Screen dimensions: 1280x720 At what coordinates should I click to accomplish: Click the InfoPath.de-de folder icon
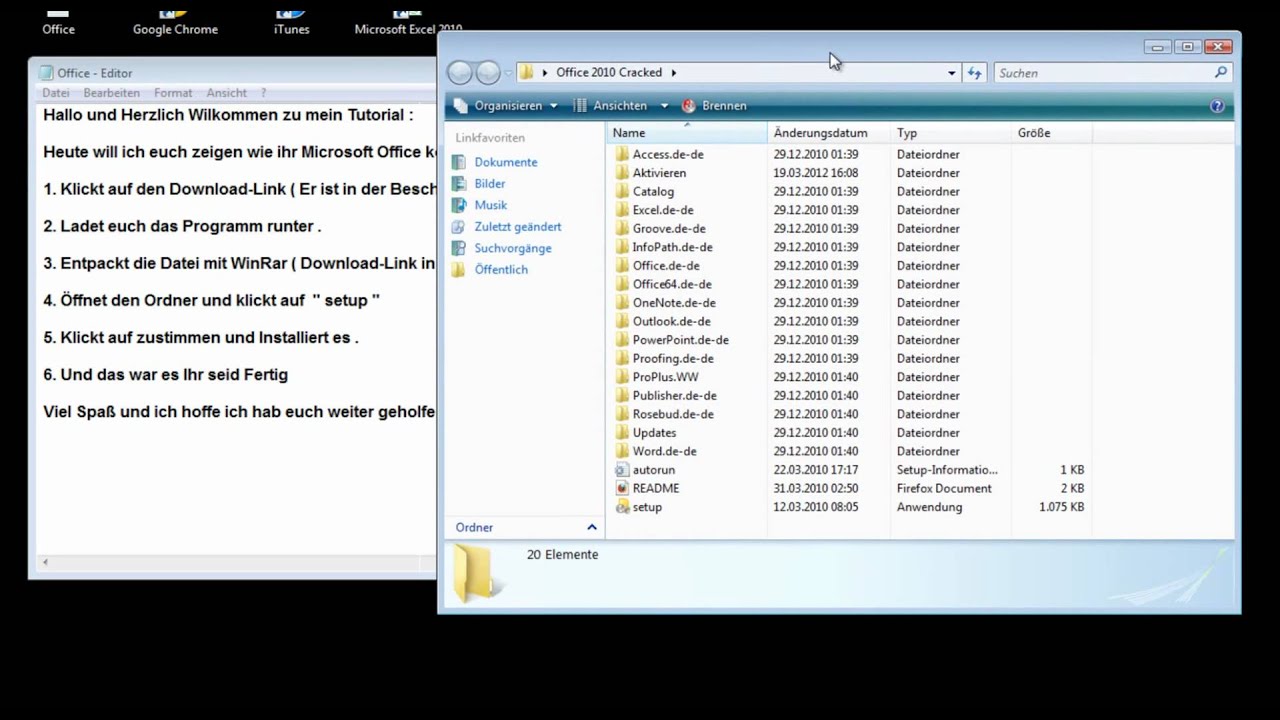(621, 247)
